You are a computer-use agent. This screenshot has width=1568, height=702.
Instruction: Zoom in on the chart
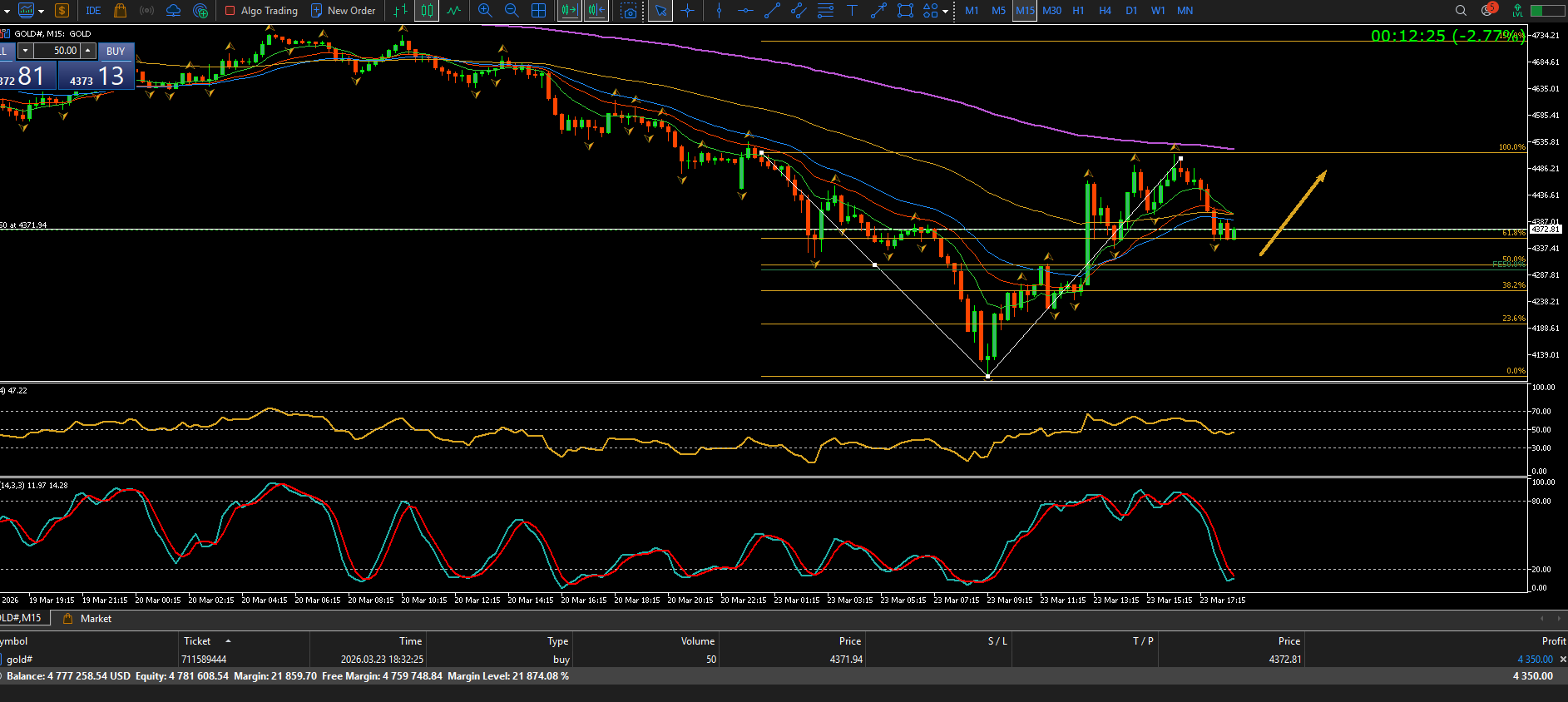tap(485, 11)
